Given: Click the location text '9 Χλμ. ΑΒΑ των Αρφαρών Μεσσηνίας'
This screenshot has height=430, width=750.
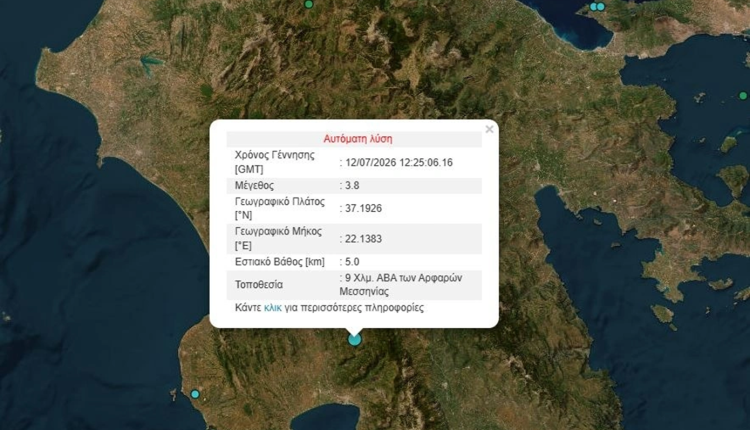Looking at the screenshot, I should pos(401,285).
